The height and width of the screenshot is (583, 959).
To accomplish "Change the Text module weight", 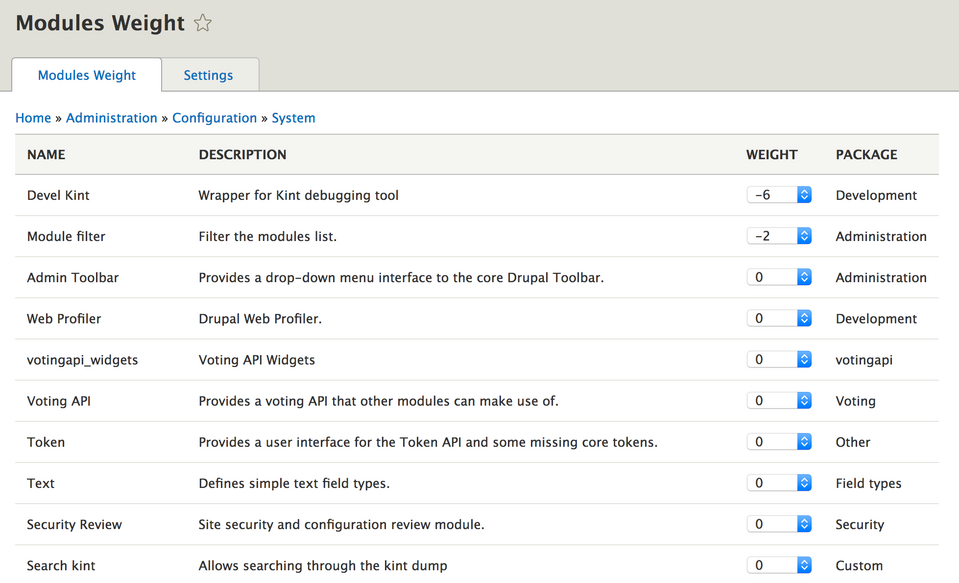I will (779, 483).
